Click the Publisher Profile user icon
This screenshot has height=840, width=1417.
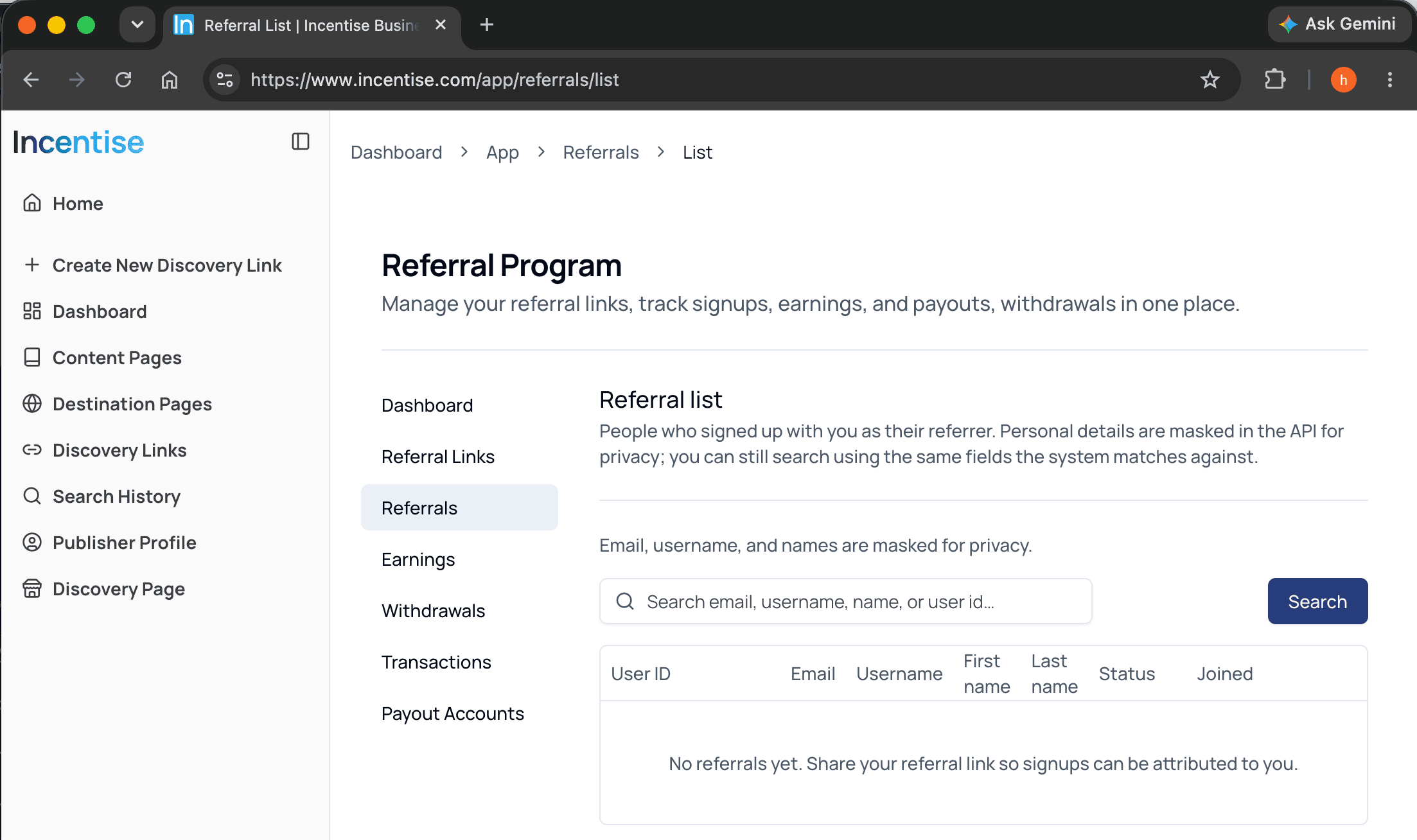click(x=32, y=542)
